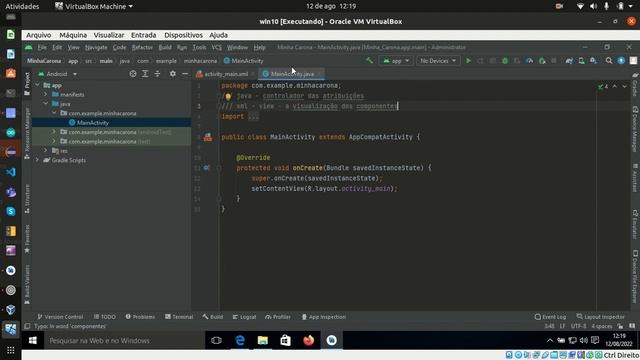Click the Debug app bug icon

(x=505, y=61)
